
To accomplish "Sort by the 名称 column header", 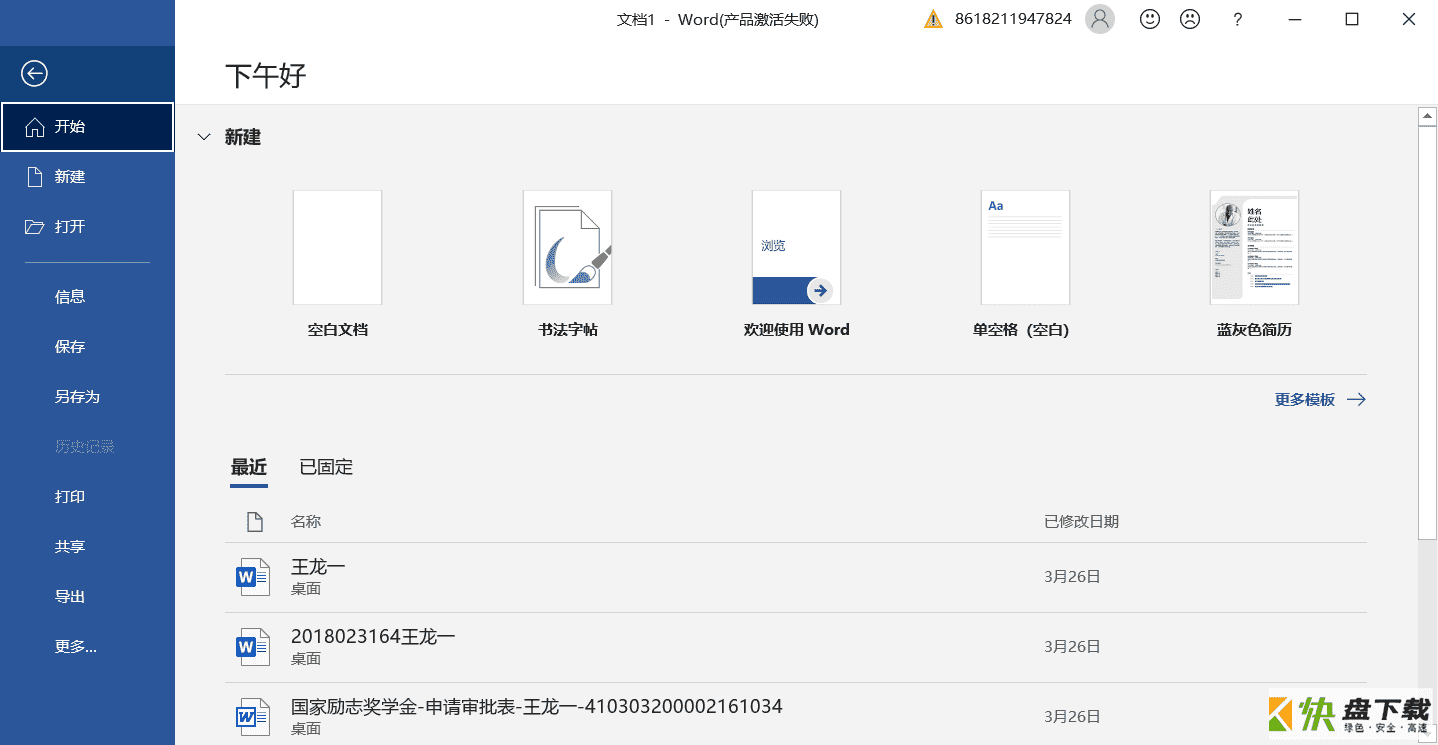I will click(306, 522).
